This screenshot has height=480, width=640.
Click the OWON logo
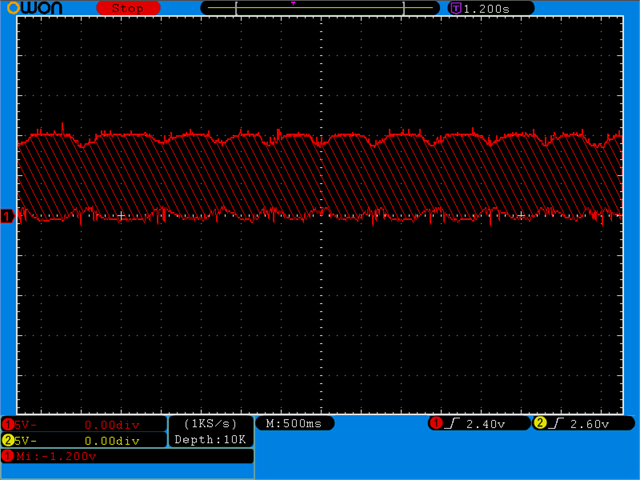pyautogui.click(x=34, y=8)
